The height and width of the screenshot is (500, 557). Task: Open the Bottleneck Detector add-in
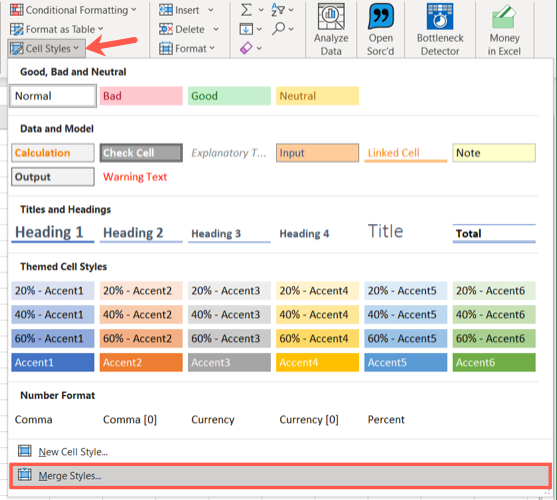(440, 29)
